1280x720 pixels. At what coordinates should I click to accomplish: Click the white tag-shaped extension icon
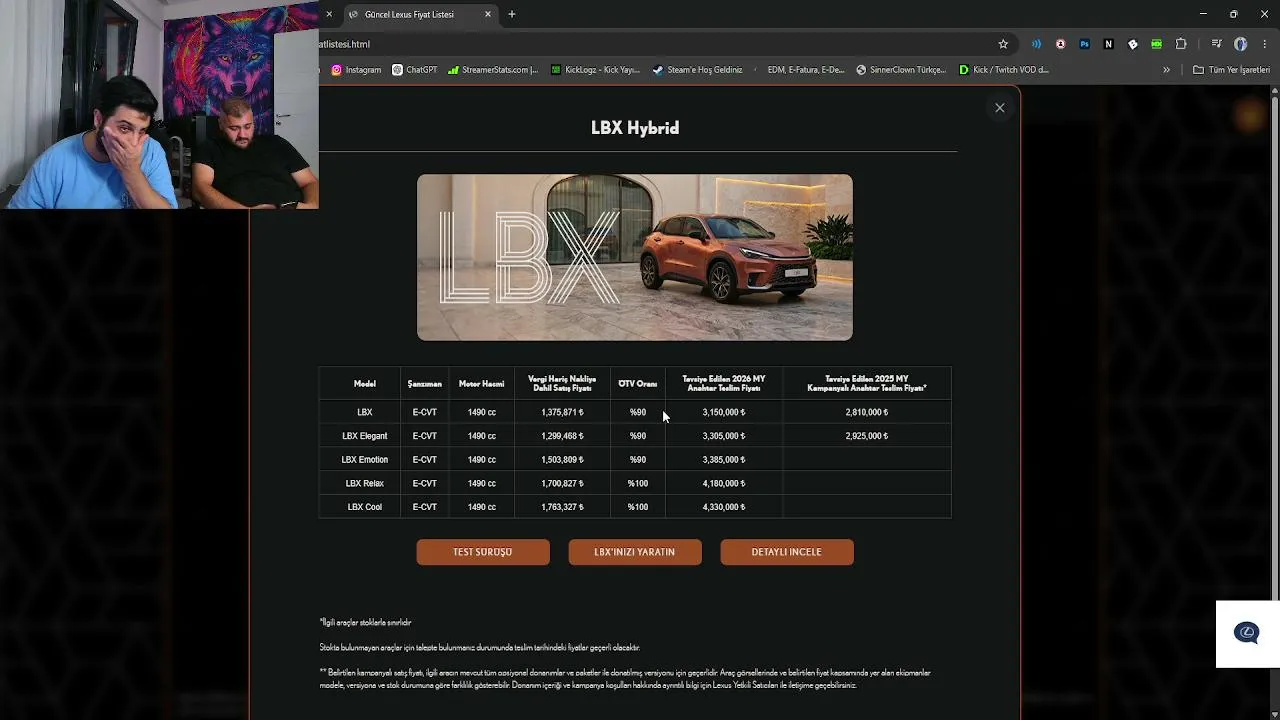click(1133, 44)
